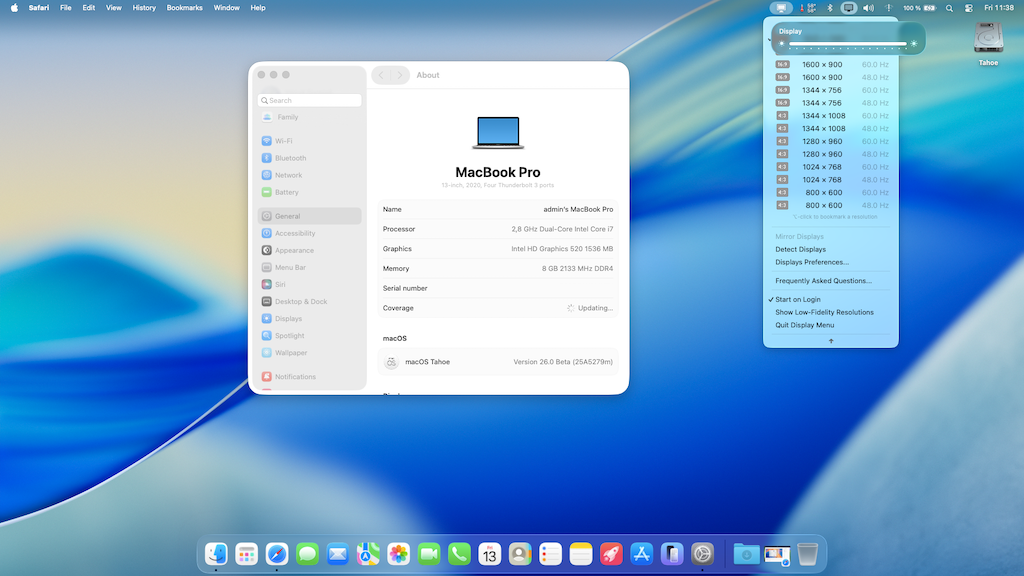1024x576 pixels.
Task: Open Messages in the Dock
Action: pos(307,554)
